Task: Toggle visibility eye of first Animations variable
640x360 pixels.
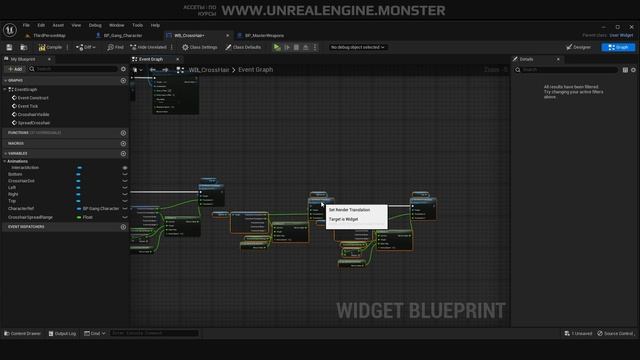Action: coord(125,168)
